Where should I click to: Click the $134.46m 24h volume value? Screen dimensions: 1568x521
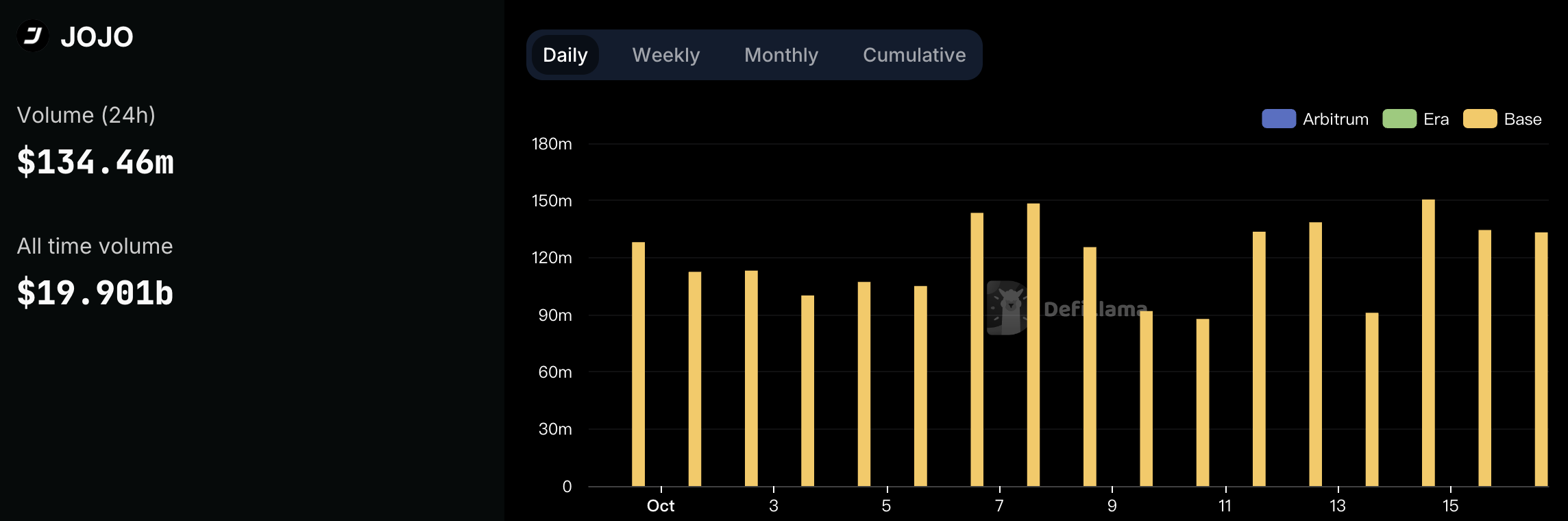(x=95, y=162)
